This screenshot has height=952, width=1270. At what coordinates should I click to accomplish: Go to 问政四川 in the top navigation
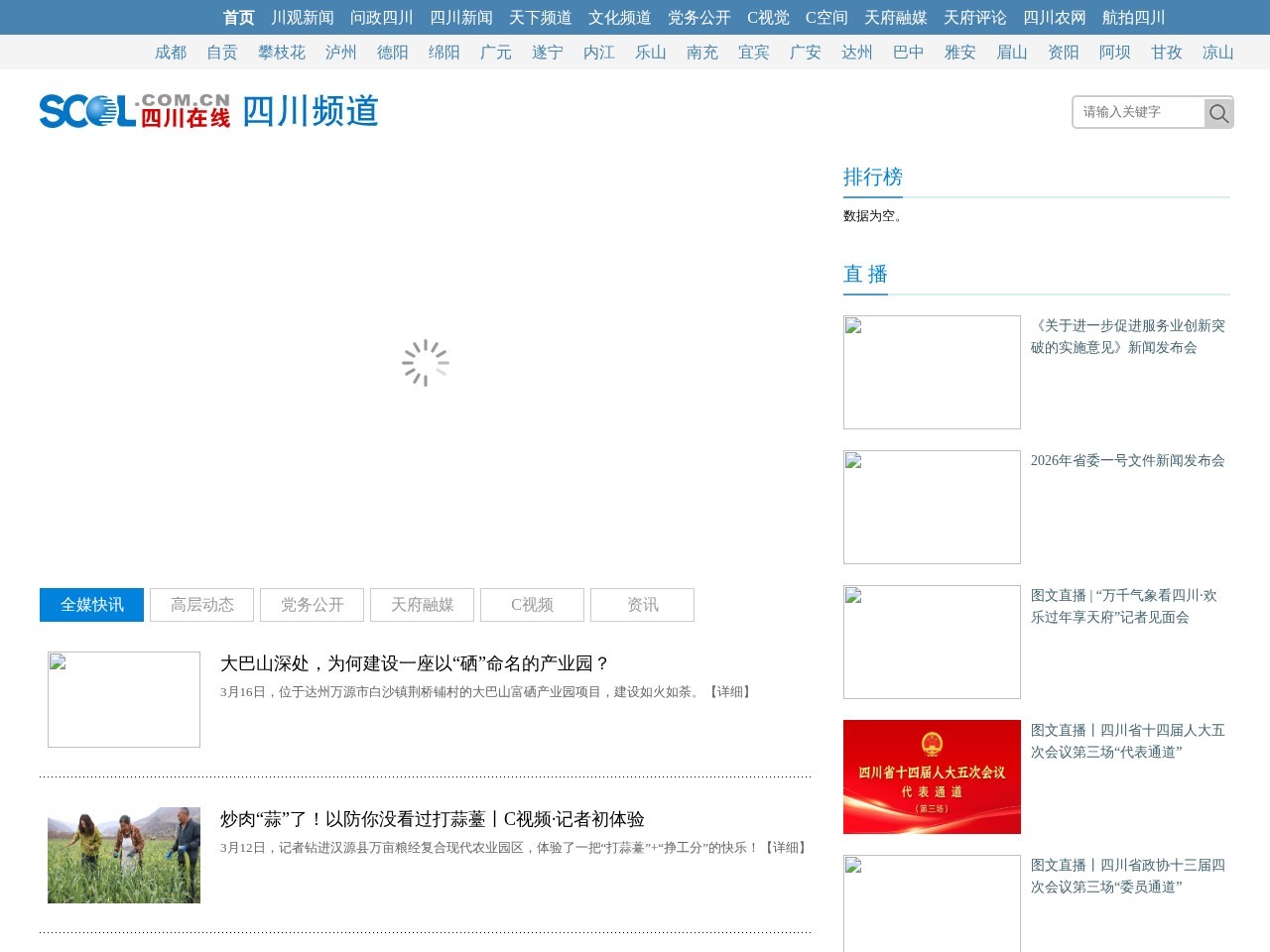pos(381,18)
